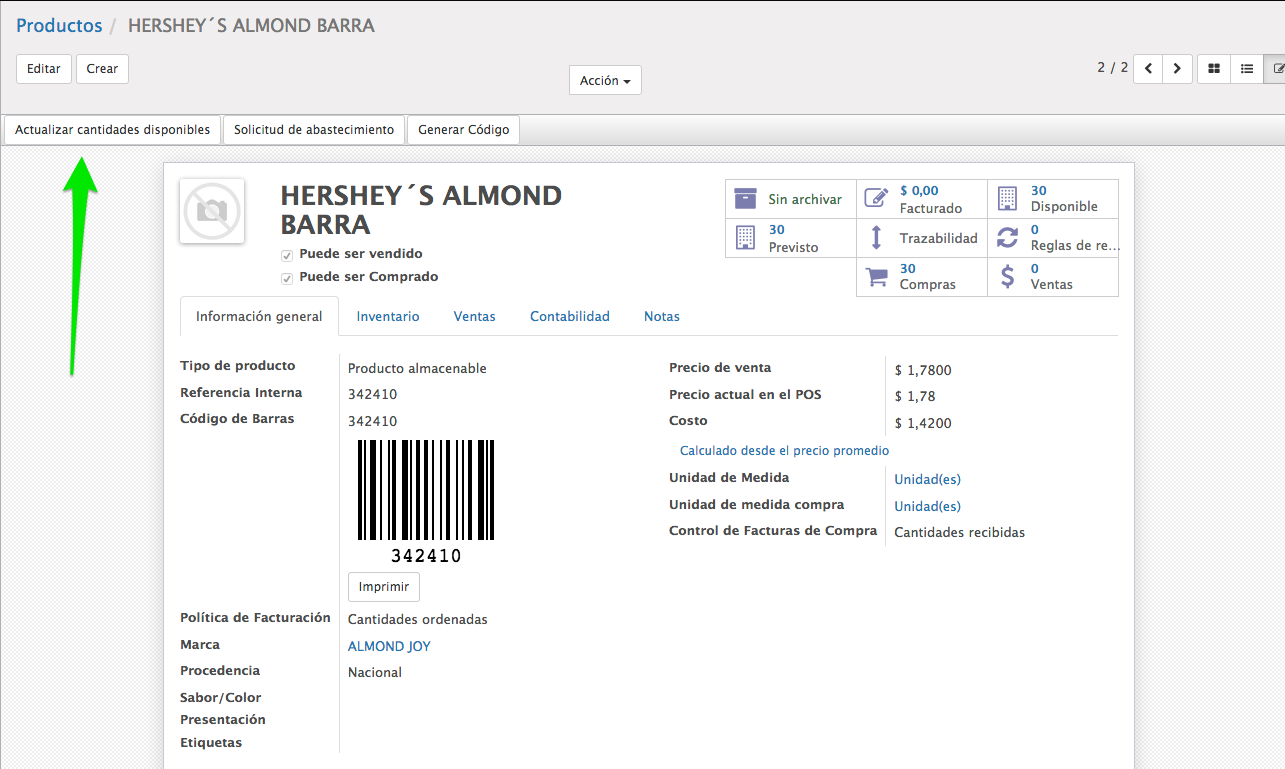Click the Generar Código button
Screen dimensions: 1285x769
pyautogui.click(x=463, y=130)
